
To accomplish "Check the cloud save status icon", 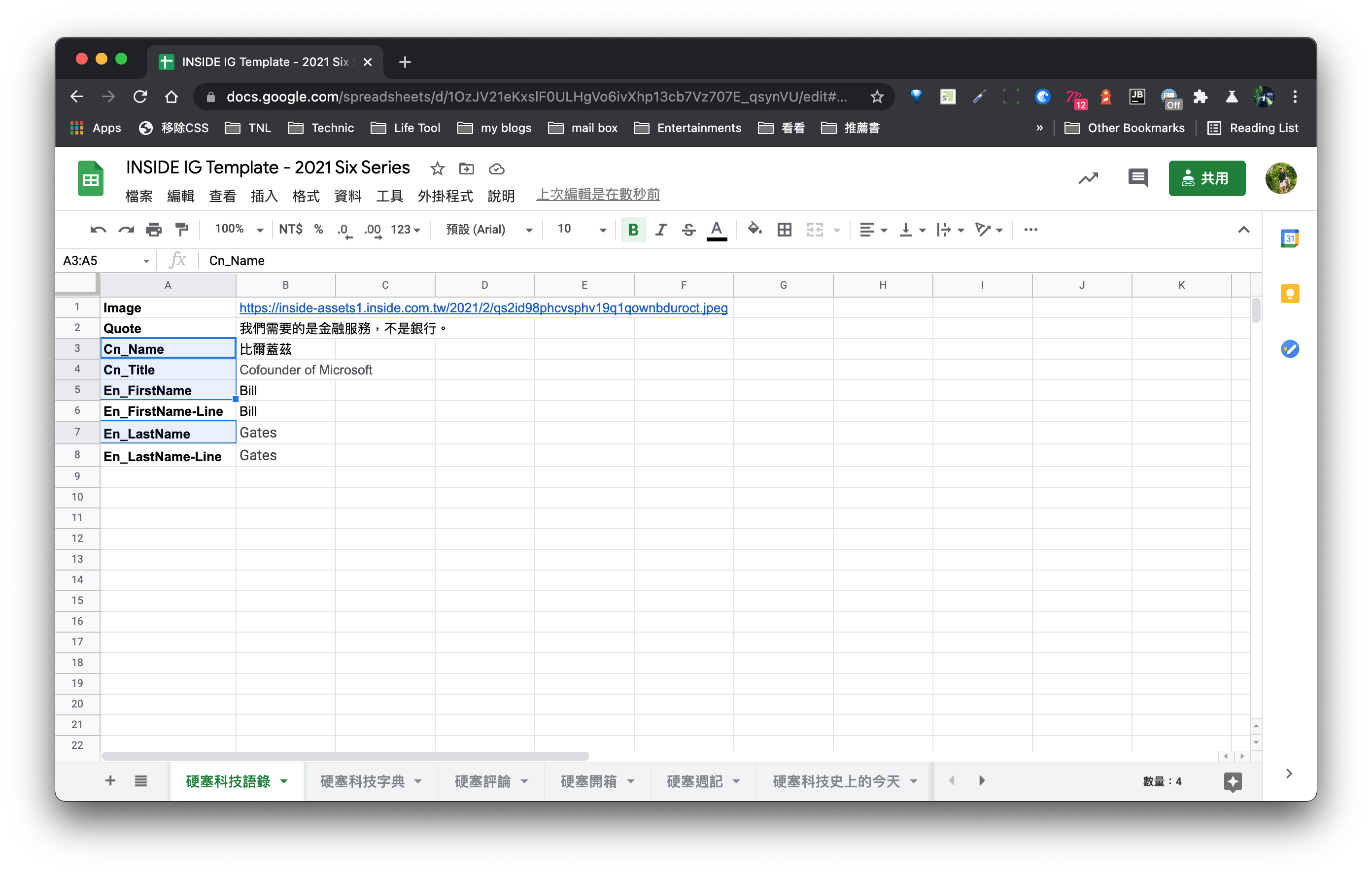I will (x=496, y=168).
